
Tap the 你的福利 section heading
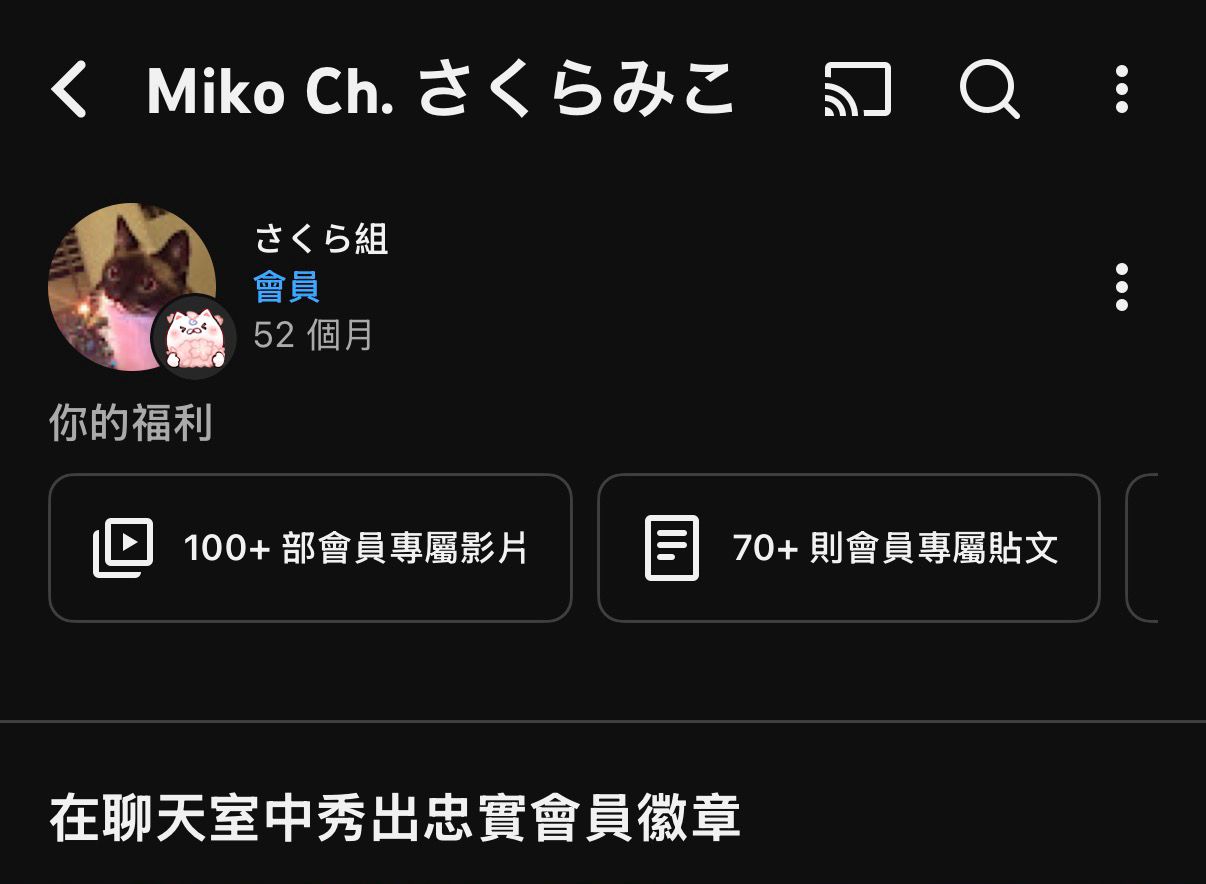point(131,424)
